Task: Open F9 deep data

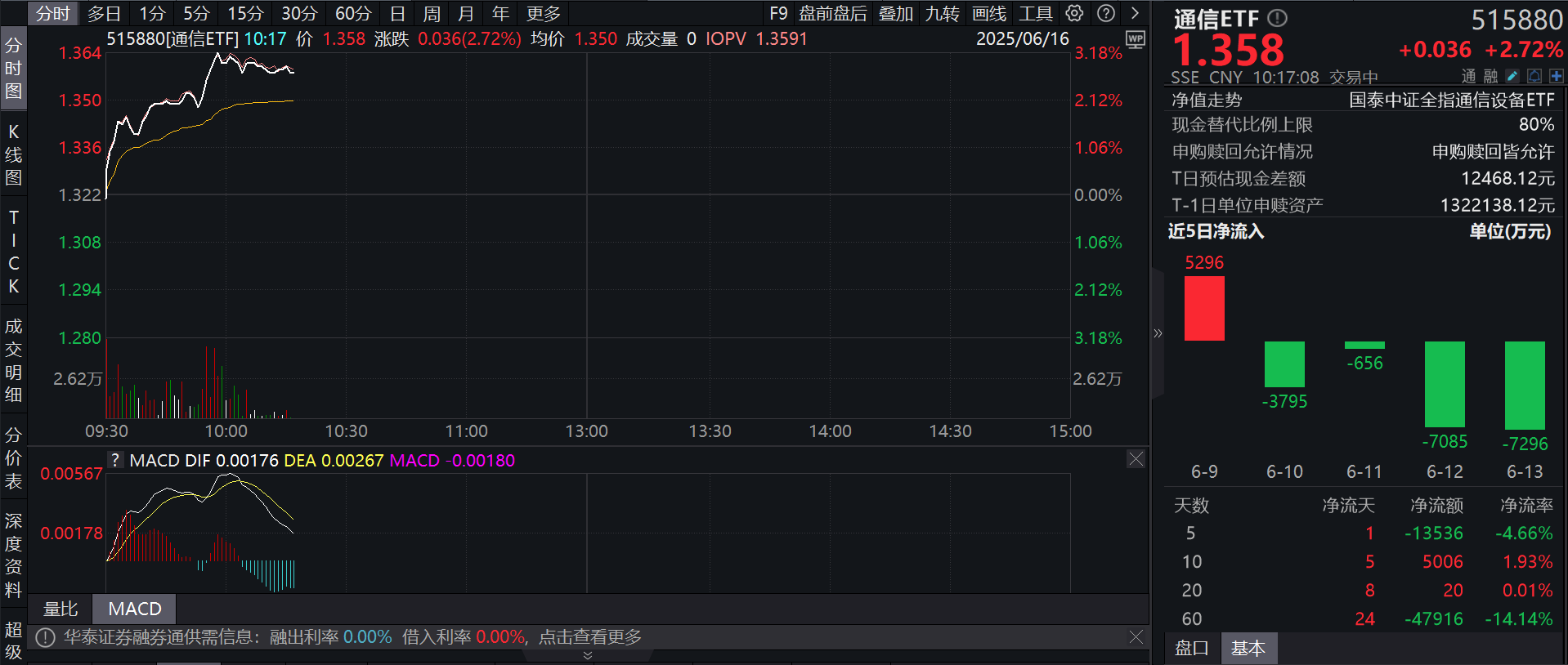Action: point(778,13)
